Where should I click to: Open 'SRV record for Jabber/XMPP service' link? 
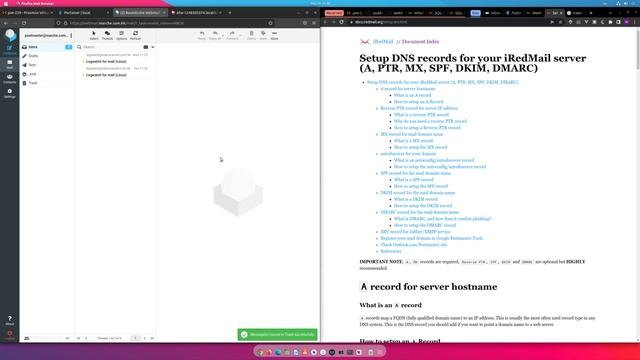[415, 231]
